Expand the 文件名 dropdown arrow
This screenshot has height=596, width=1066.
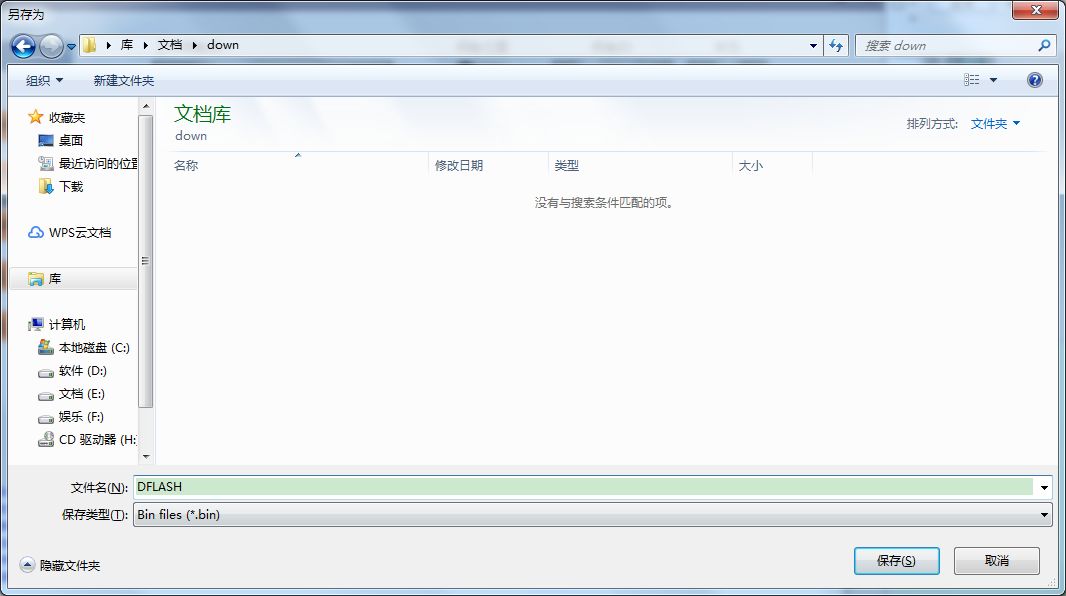(1044, 487)
